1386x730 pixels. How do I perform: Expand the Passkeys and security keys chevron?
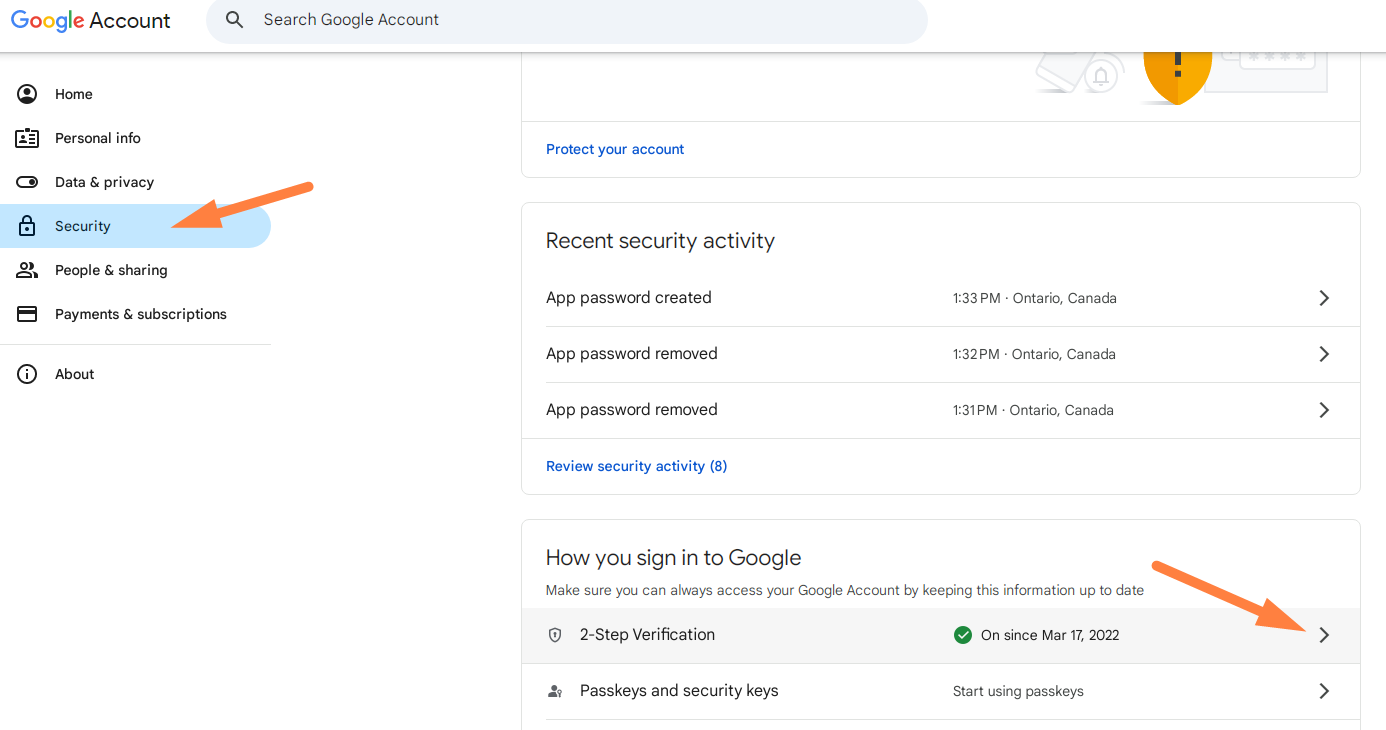tap(1324, 691)
